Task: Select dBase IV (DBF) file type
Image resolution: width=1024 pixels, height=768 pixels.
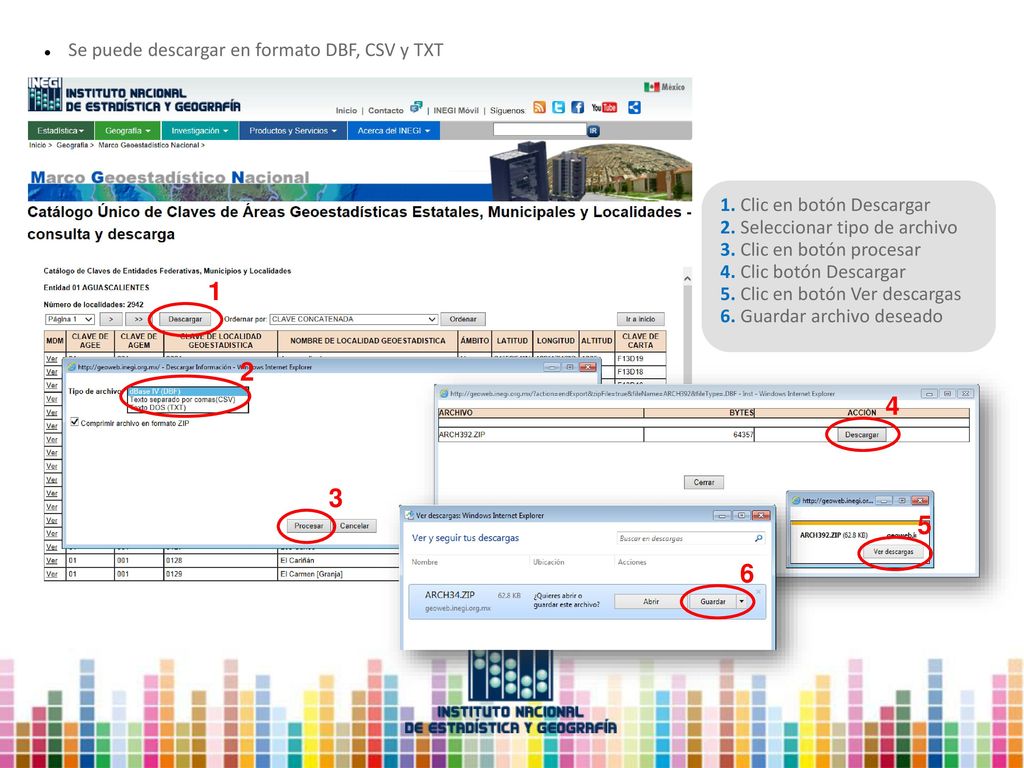Action: pos(188,392)
